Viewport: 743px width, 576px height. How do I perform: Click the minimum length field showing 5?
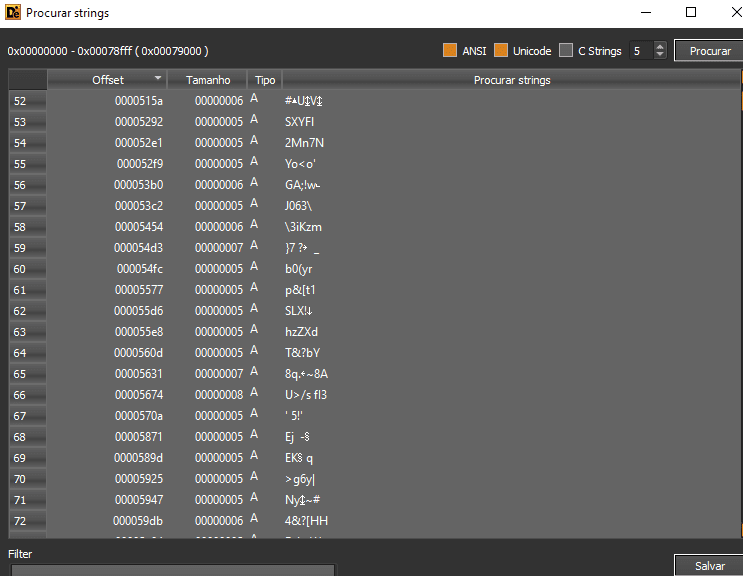(642, 51)
